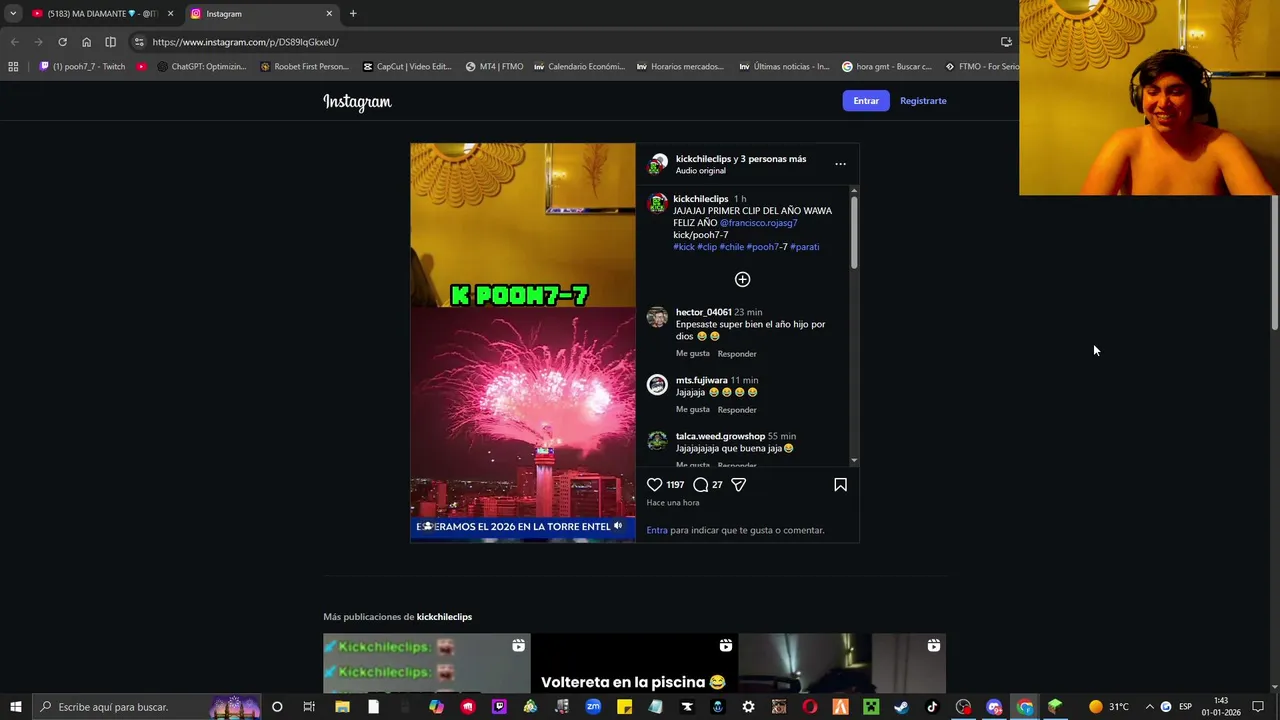Open the pooh7_7 - Twitch bookmark

tap(82, 67)
